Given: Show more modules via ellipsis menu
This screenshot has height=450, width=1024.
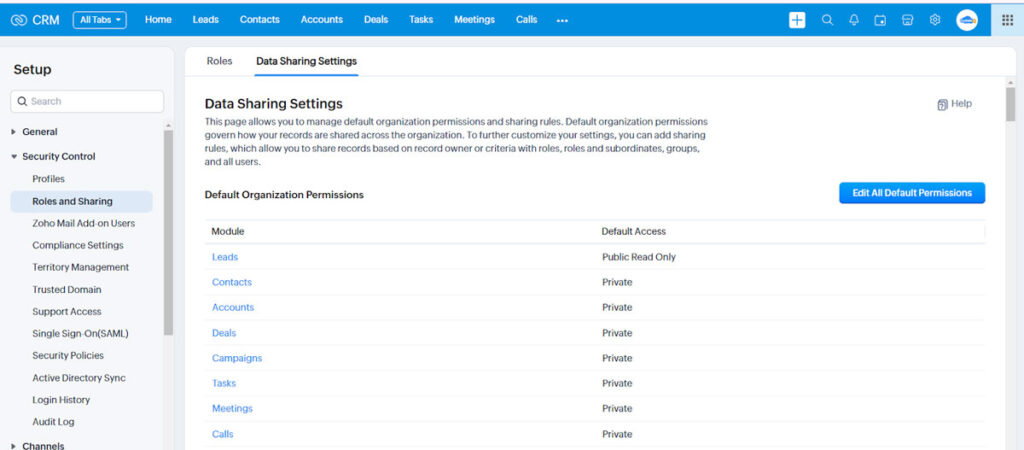Looking at the screenshot, I should [x=562, y=20].
